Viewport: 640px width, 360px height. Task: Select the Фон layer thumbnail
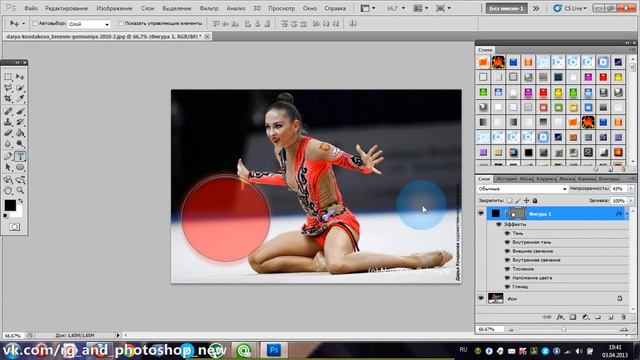496,298
